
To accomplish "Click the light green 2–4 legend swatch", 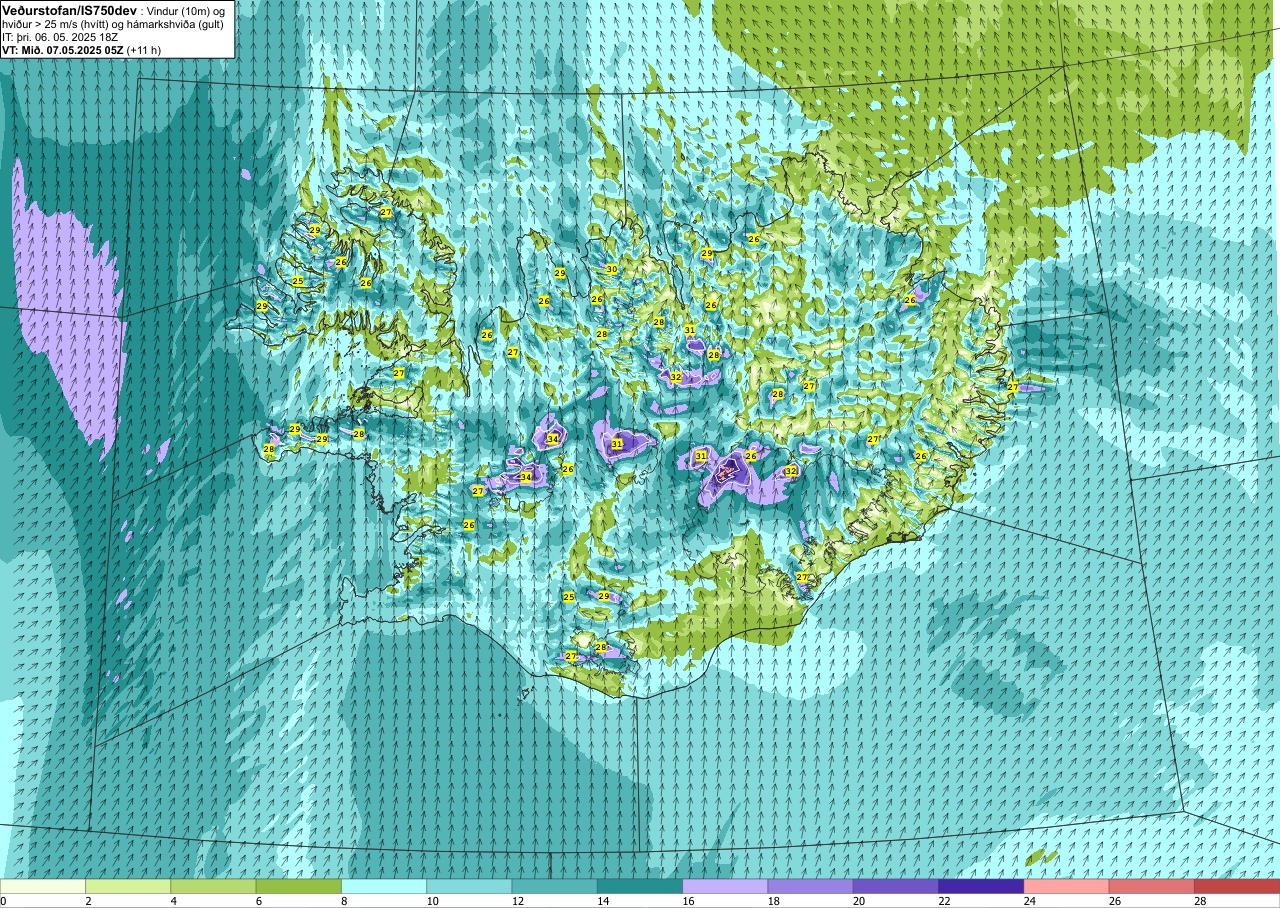I will (x=128, y=886).
